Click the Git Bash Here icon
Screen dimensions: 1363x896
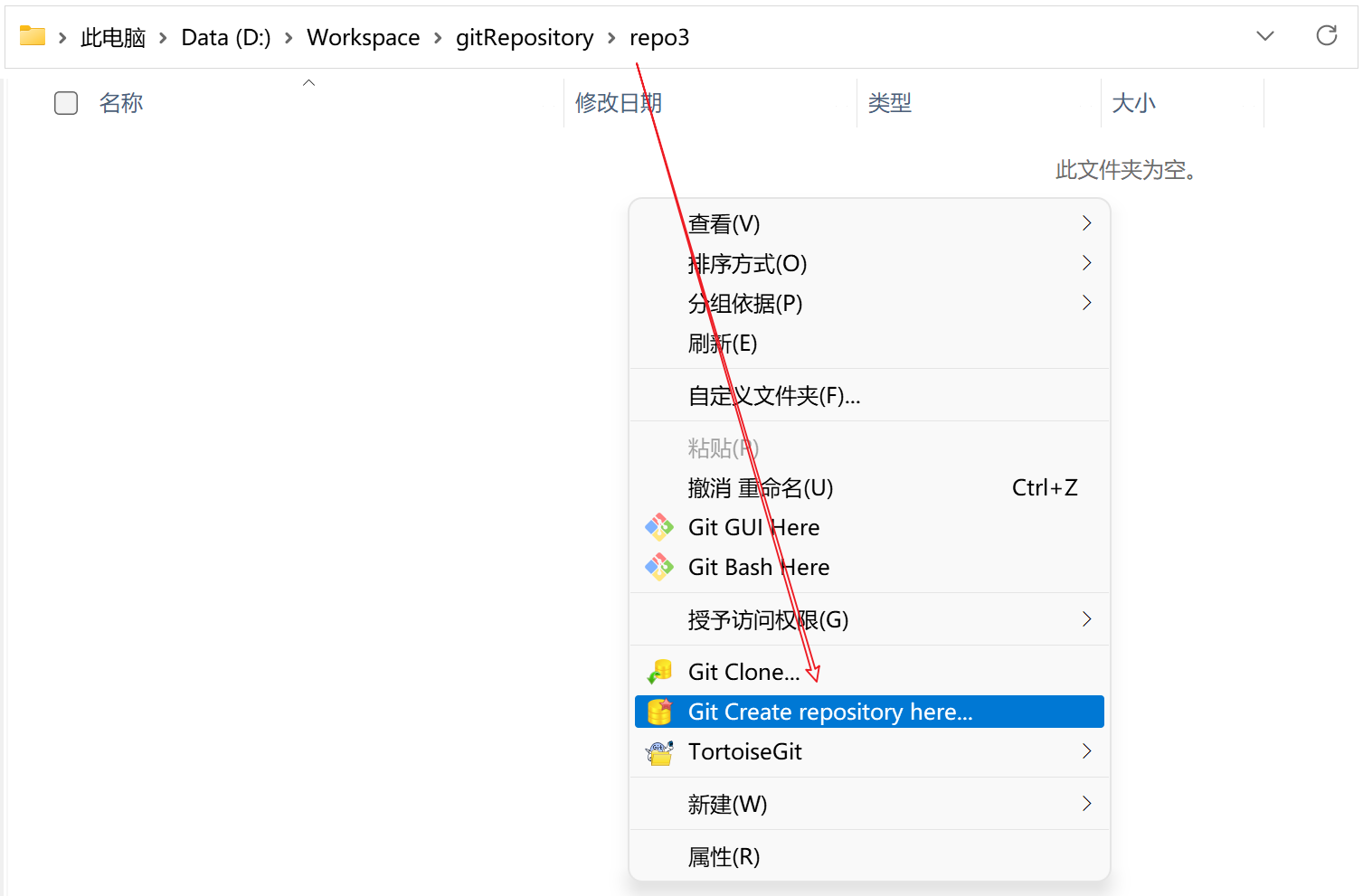point(658,567)
